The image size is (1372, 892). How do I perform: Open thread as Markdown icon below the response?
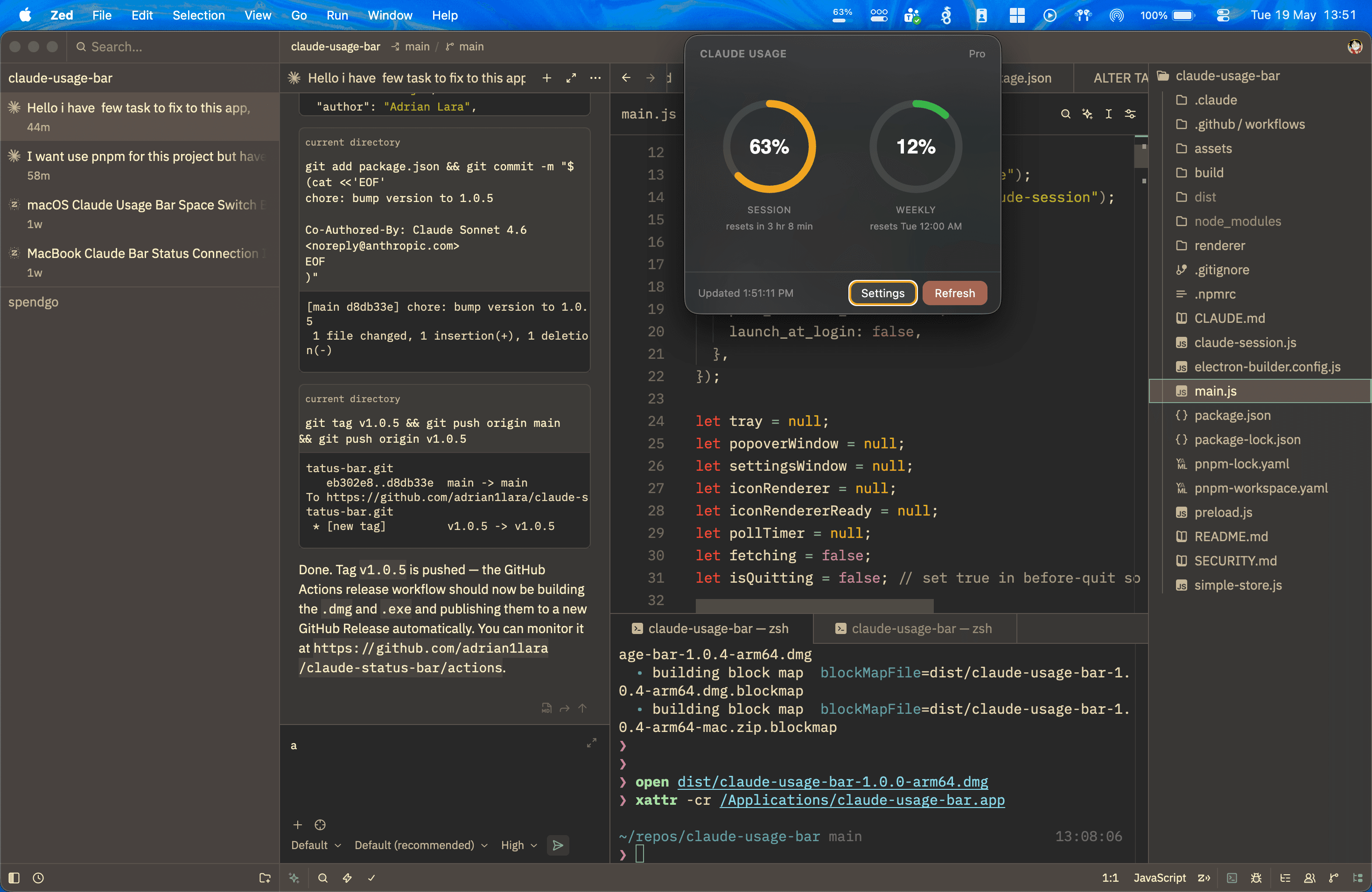[x=546, y=708]
